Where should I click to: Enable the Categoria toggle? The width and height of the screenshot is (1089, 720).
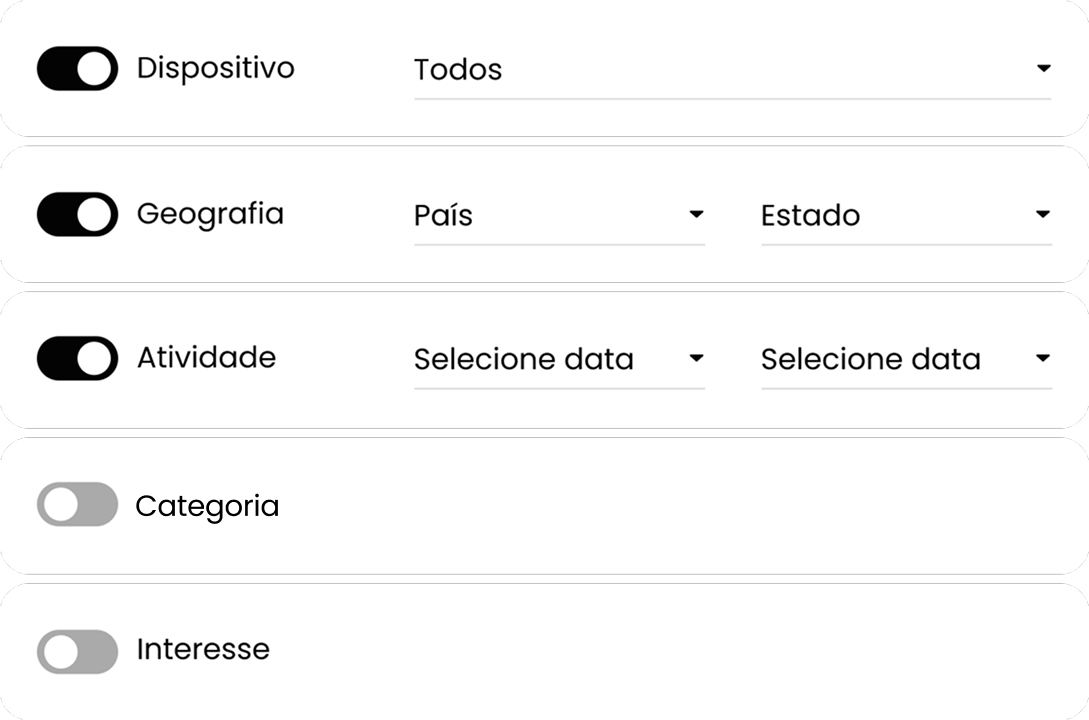point(76,505)
